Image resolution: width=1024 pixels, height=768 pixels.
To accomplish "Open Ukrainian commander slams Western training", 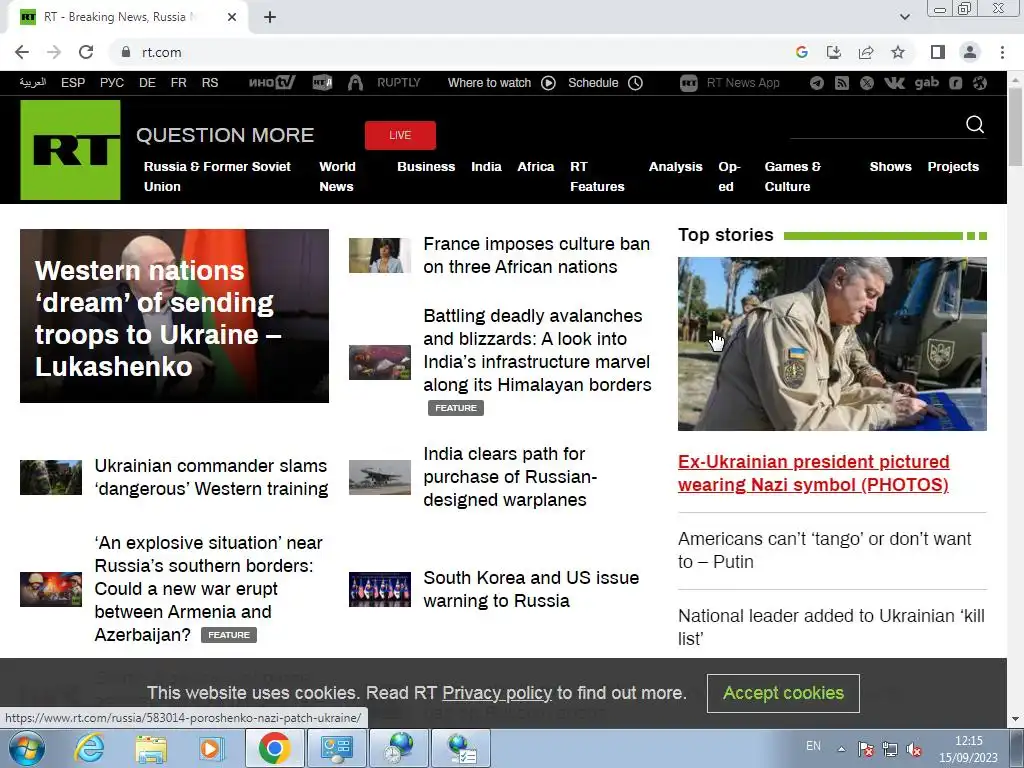I will tap(211, 477).
